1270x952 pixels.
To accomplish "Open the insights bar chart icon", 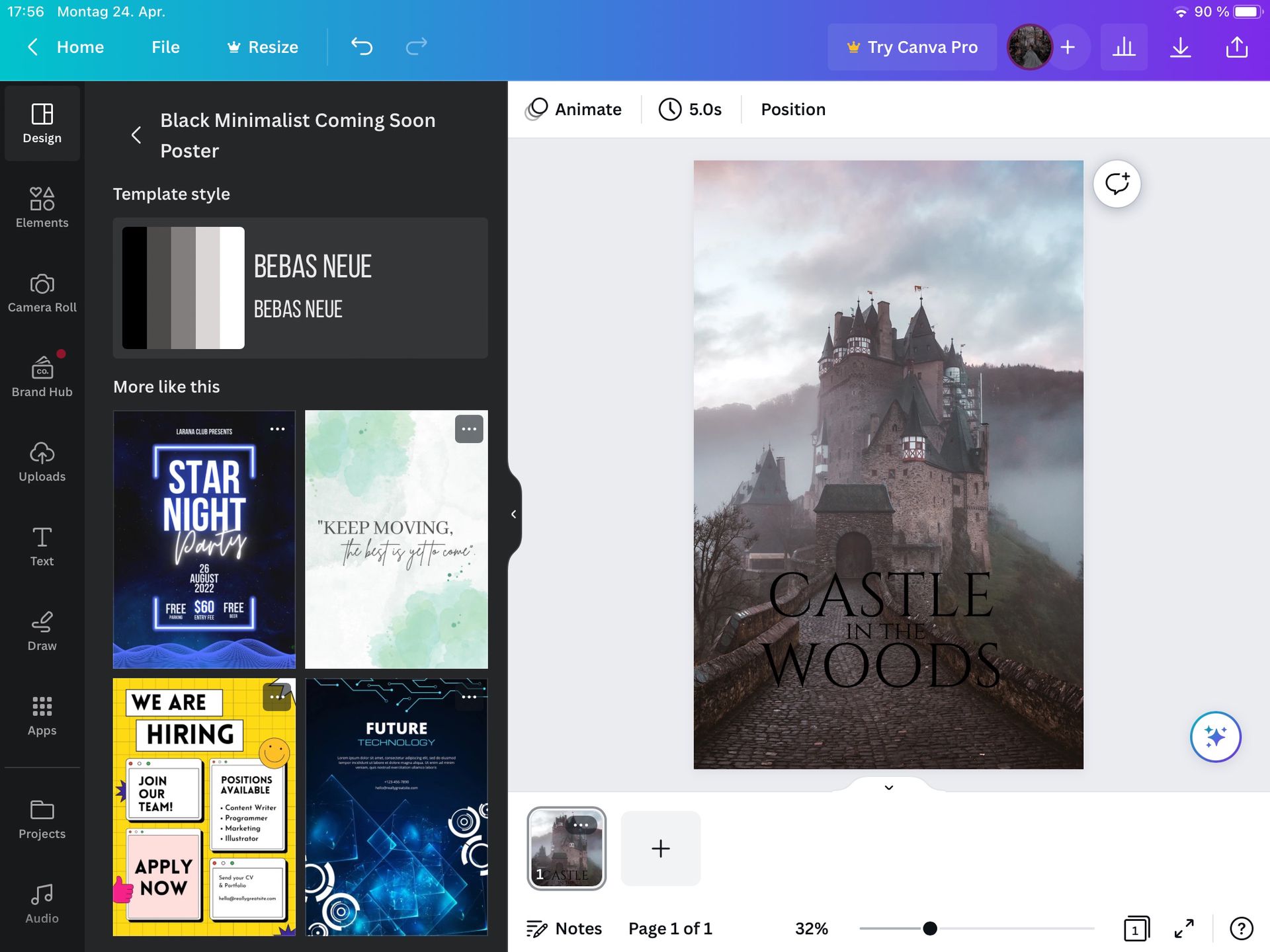I will coord(1124,47).
